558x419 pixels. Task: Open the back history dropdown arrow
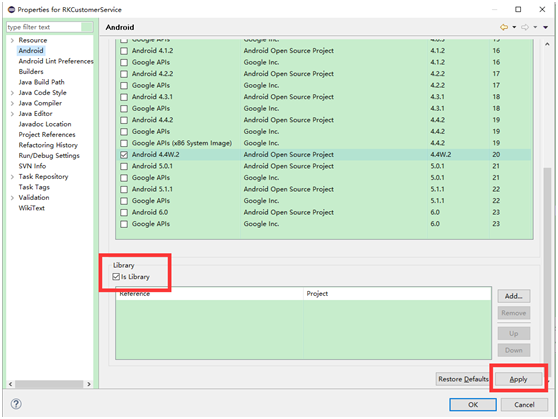tap(514, 27)
